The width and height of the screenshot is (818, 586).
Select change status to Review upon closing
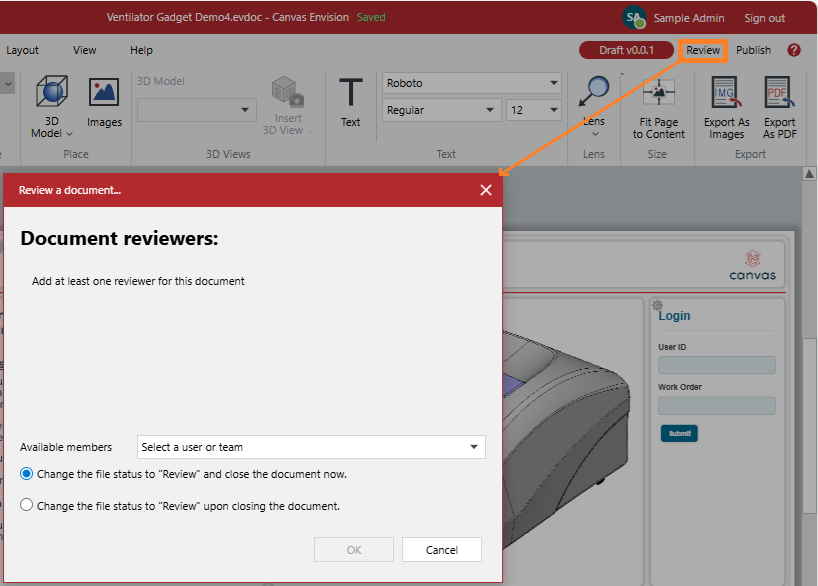click(x=27, y=505)
